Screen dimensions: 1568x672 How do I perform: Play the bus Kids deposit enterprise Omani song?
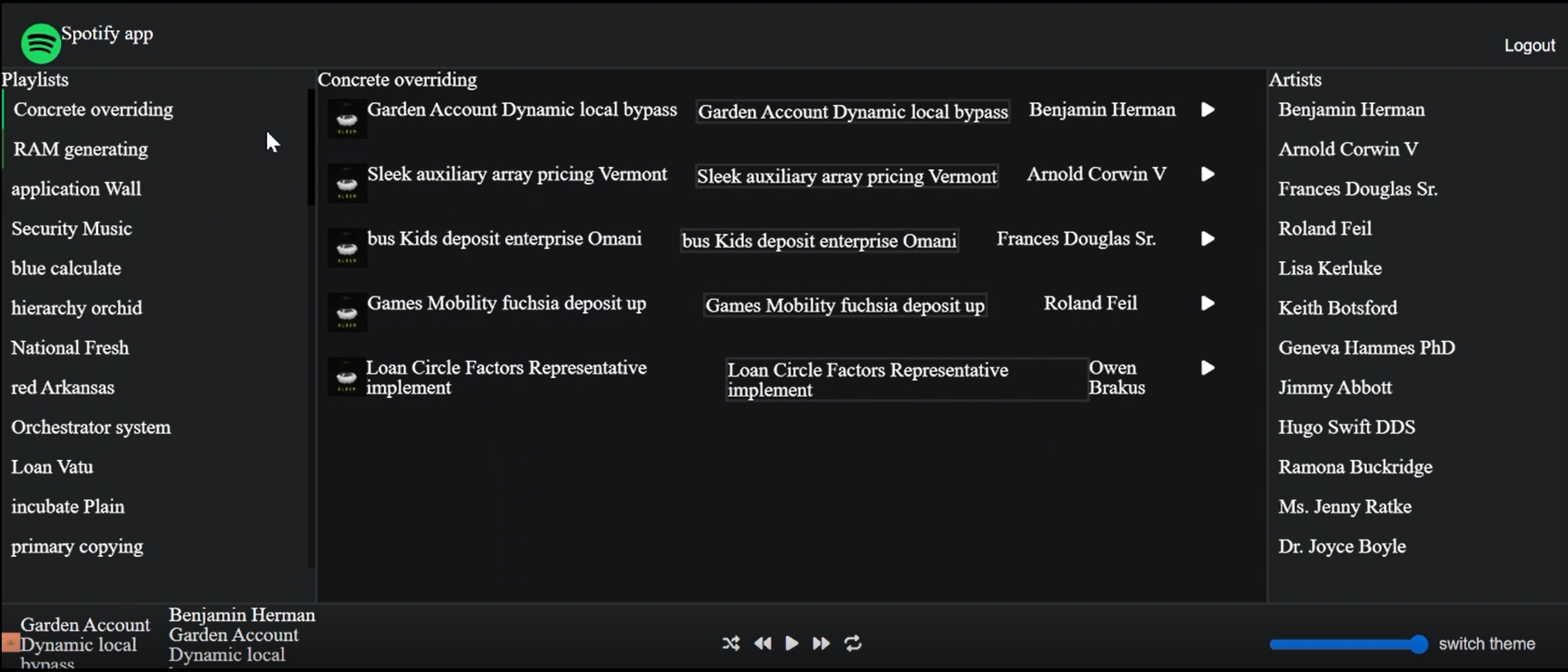click(1207, 239)
